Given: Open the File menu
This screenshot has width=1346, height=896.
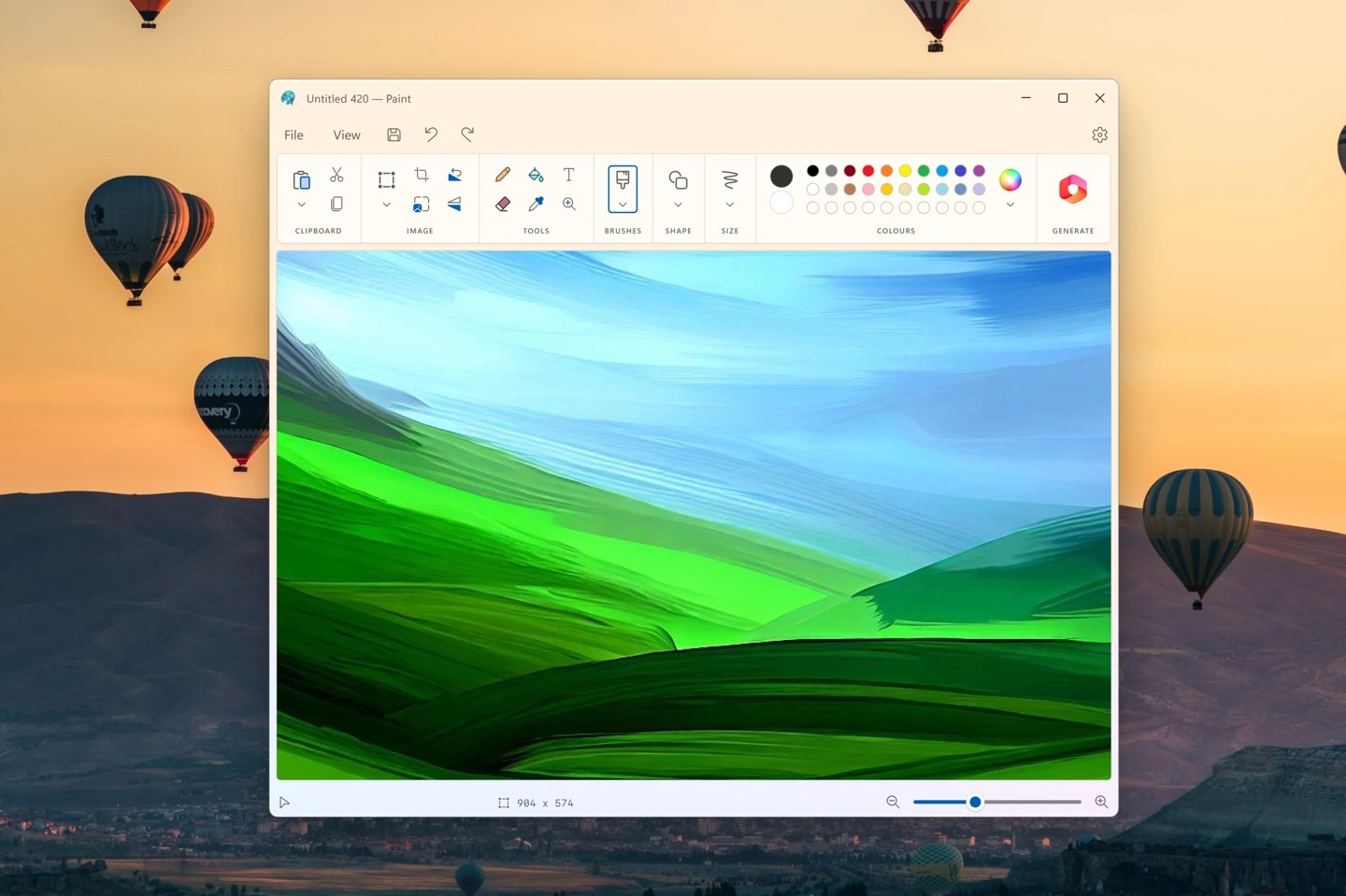Looking at the screenshot, I should [294, 135].
